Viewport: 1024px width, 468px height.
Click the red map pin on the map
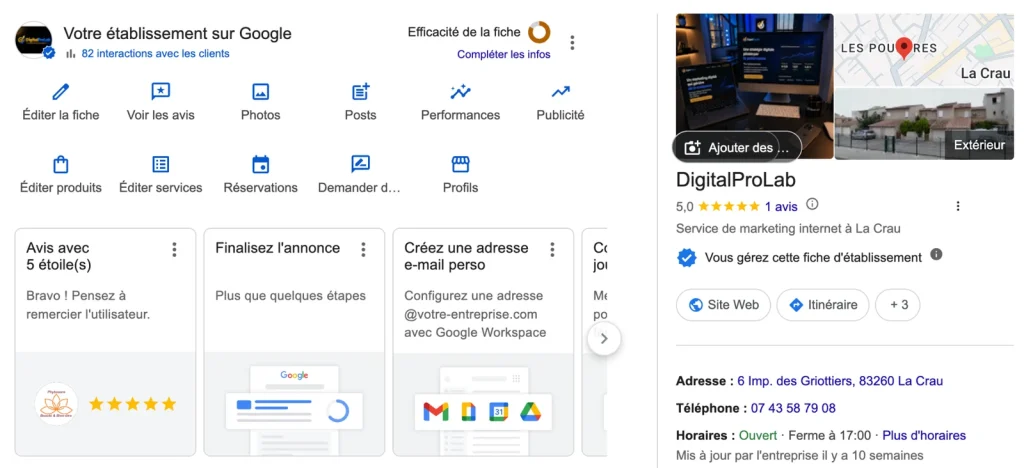pos(904,48)
